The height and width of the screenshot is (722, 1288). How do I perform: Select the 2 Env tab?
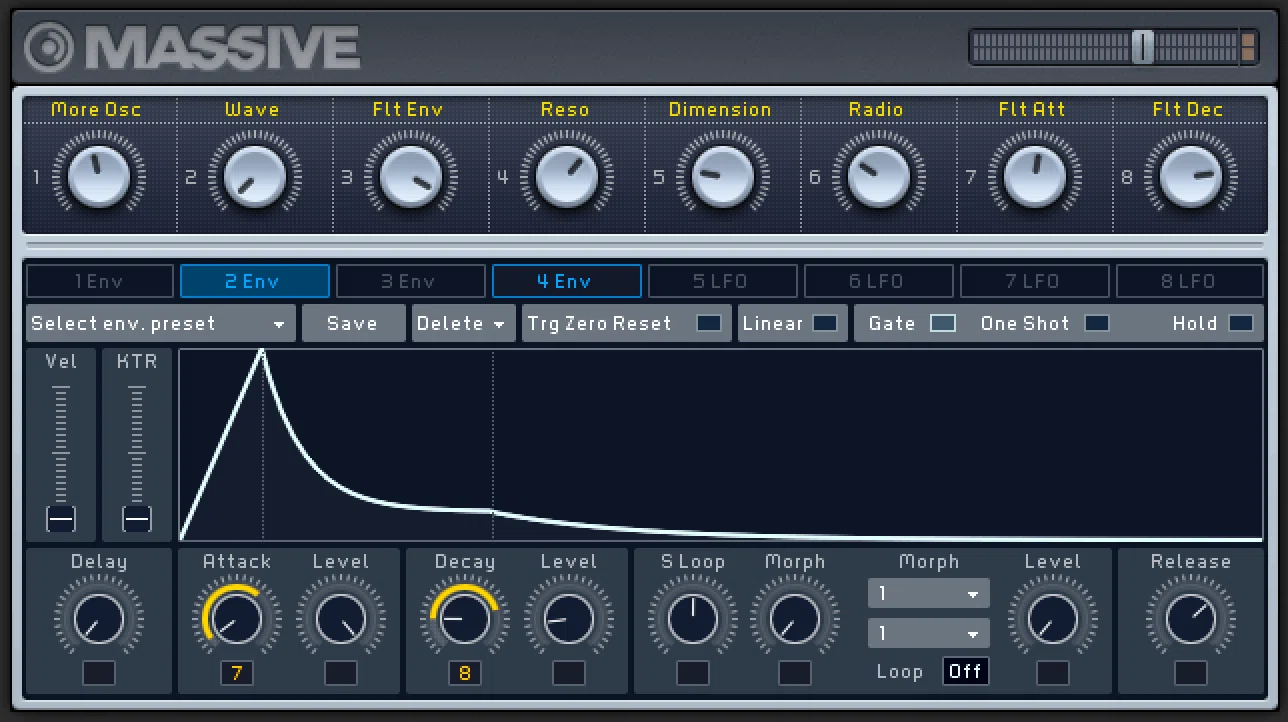pos(254,281)
